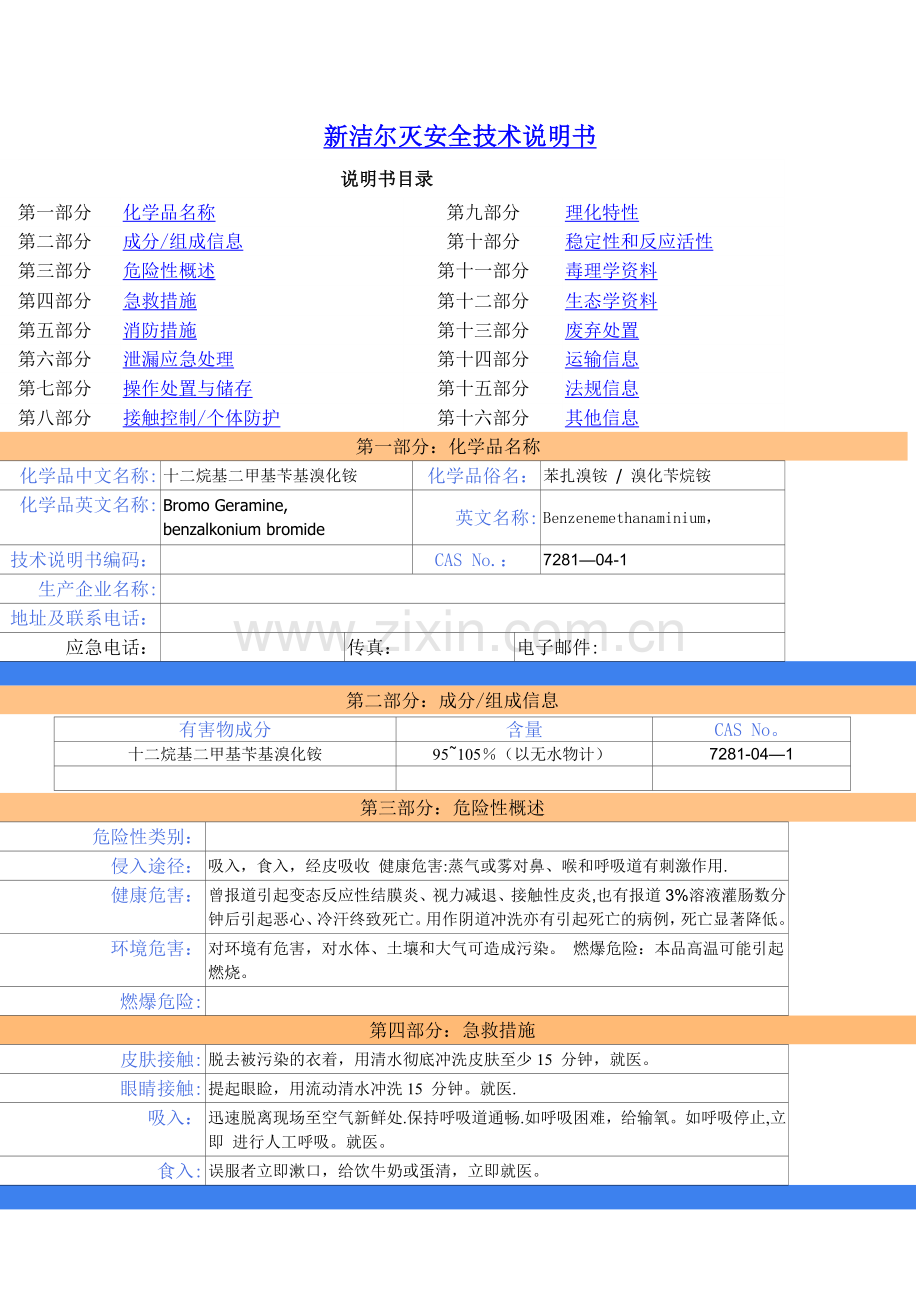Open the 急救措施 contents link
The width and height of the screenshot is (920, 1302).
160,301
